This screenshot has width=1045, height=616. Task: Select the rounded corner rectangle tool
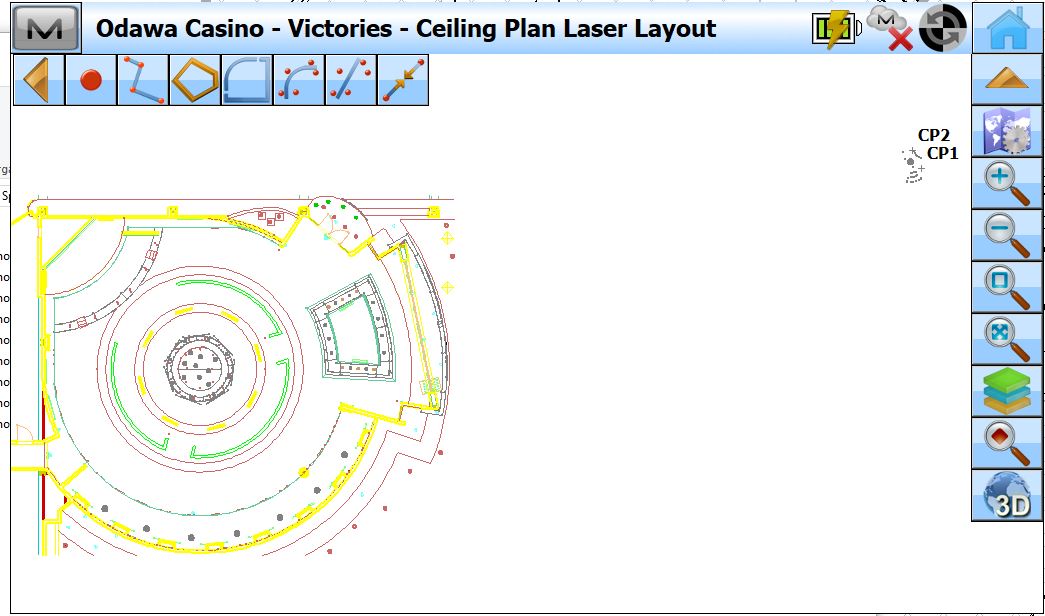pyautogui.click(x=247, y=78)
